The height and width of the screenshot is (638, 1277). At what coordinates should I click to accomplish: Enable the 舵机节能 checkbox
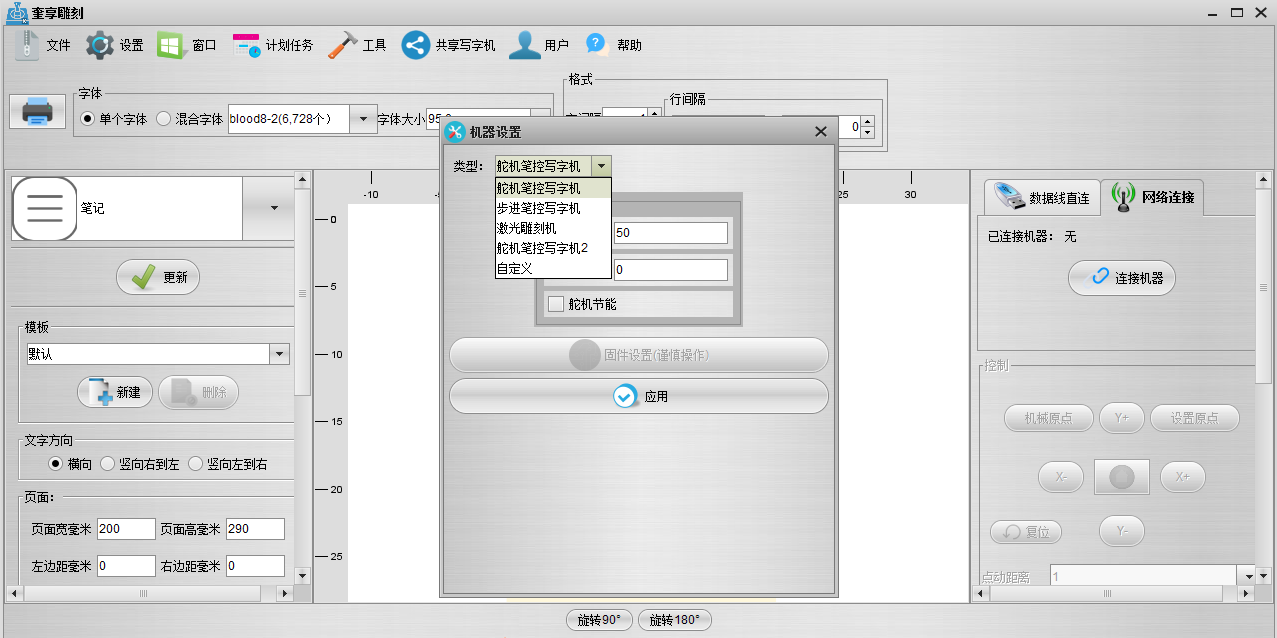[x=556, y=304]
